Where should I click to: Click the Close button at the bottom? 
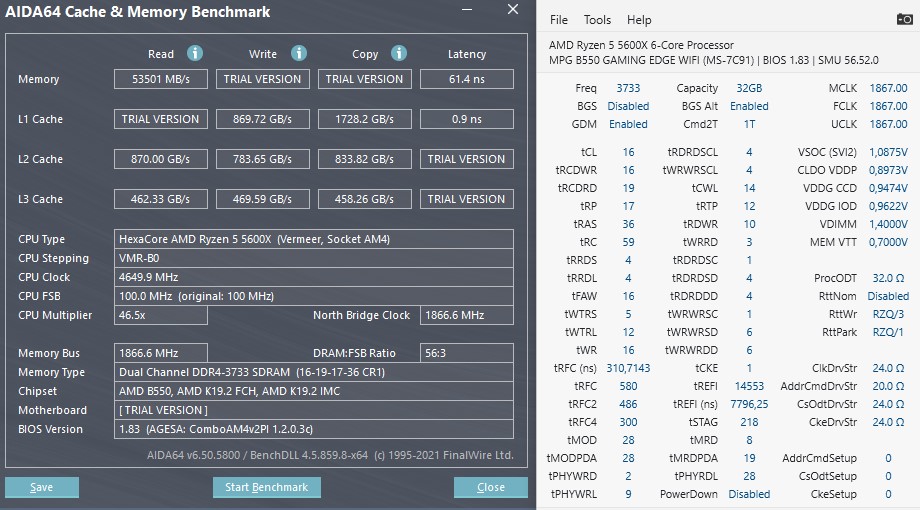click(x=491, y=487)
